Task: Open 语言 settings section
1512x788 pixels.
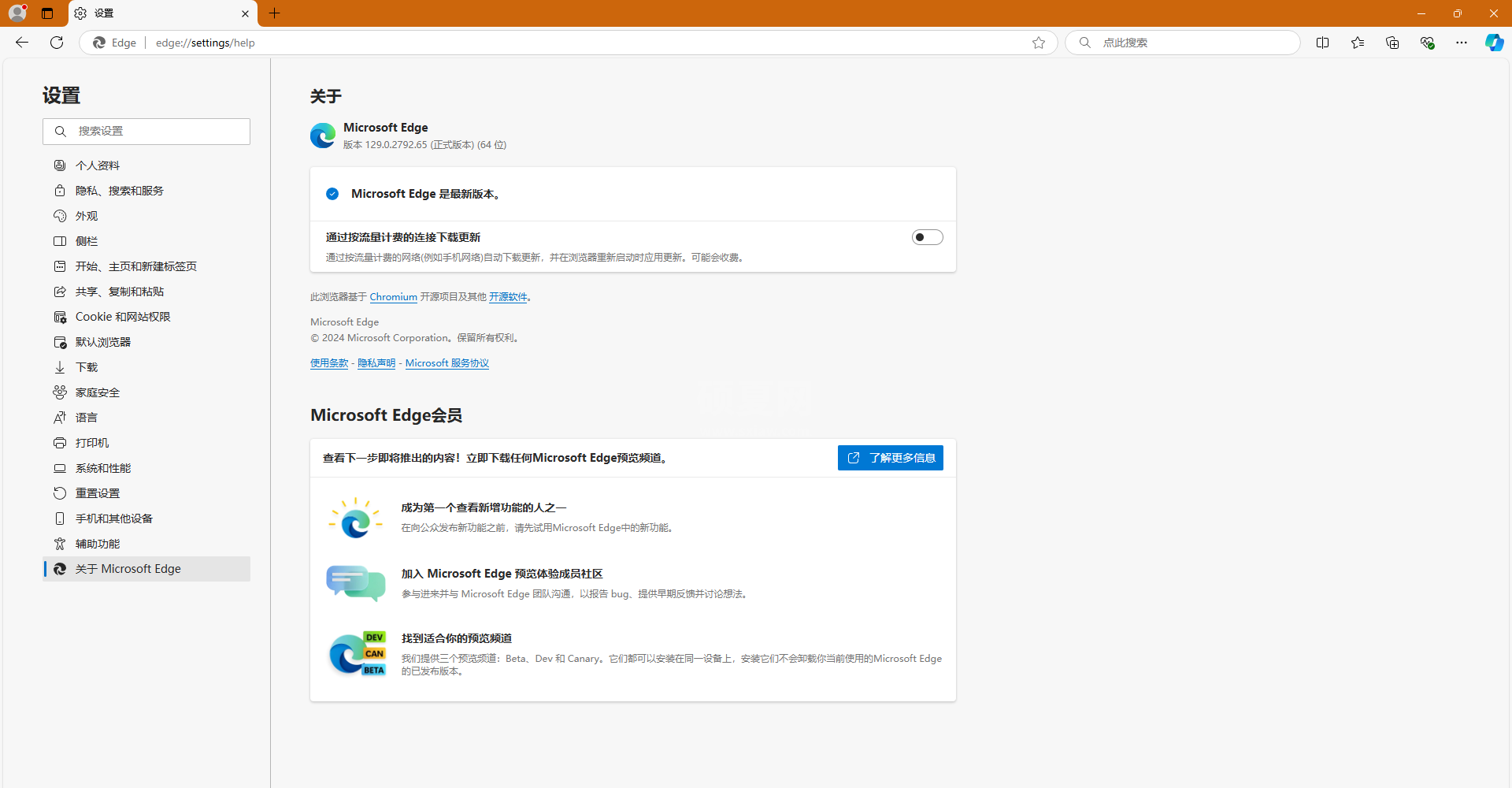Action: pos(146,418)
